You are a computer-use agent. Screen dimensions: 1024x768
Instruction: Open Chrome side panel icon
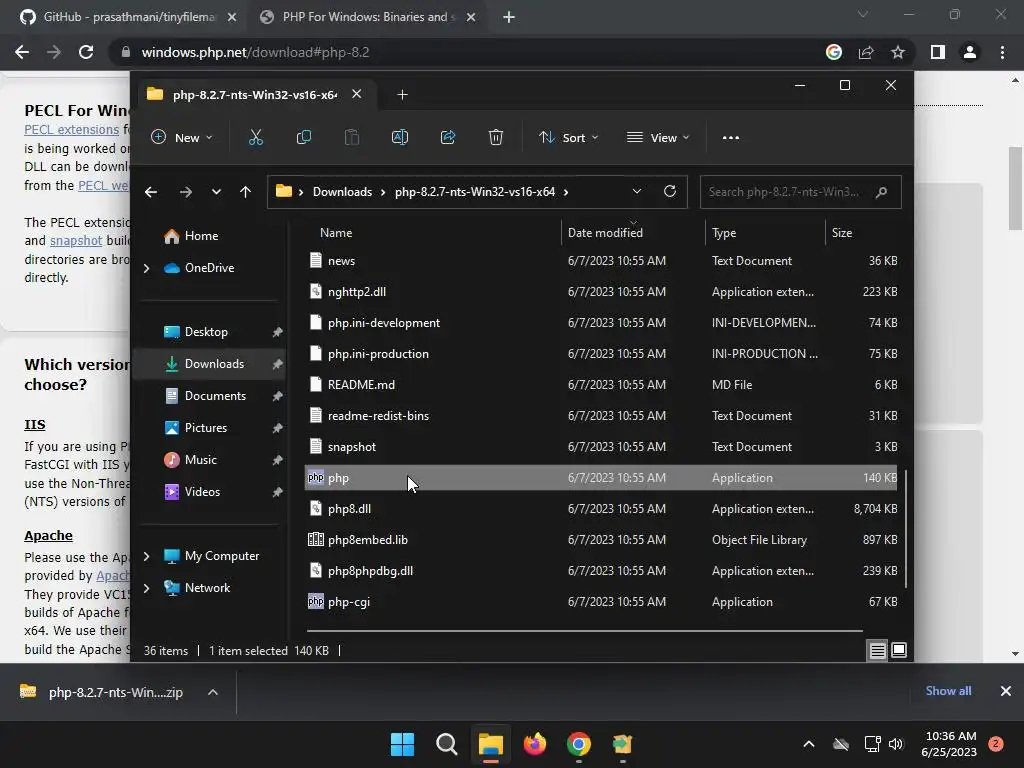pos(938,52)
